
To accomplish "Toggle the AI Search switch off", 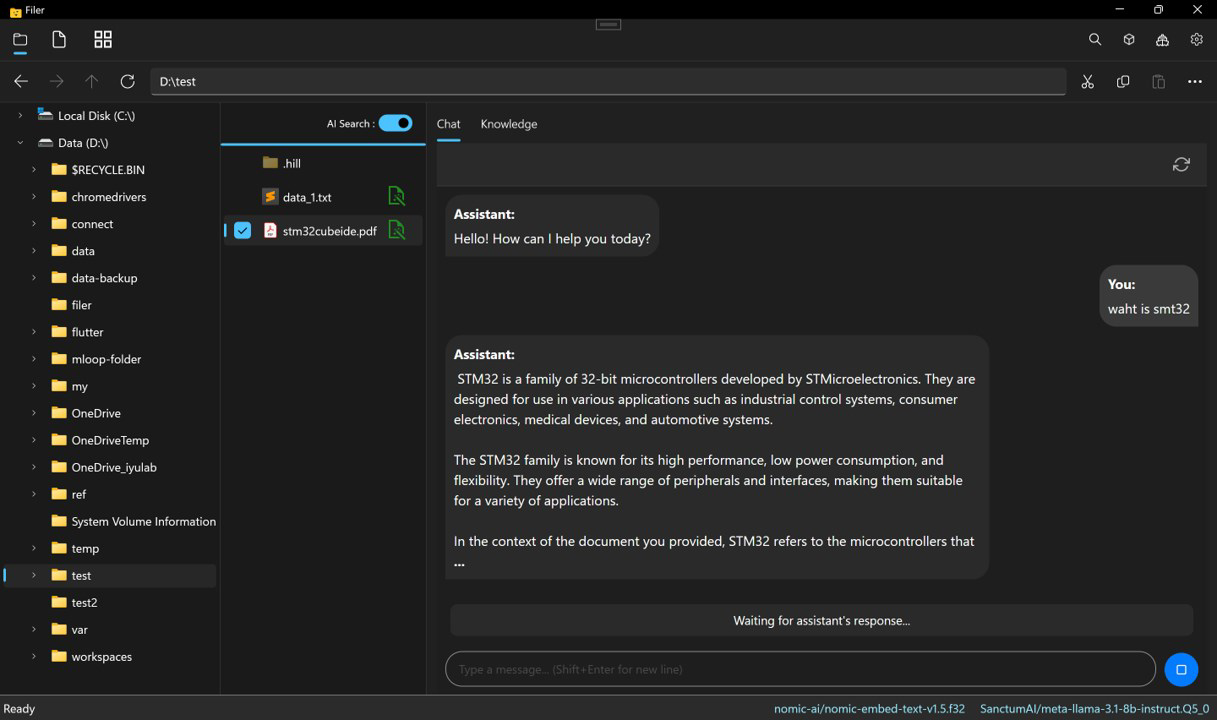I will [x=396, y=122].
